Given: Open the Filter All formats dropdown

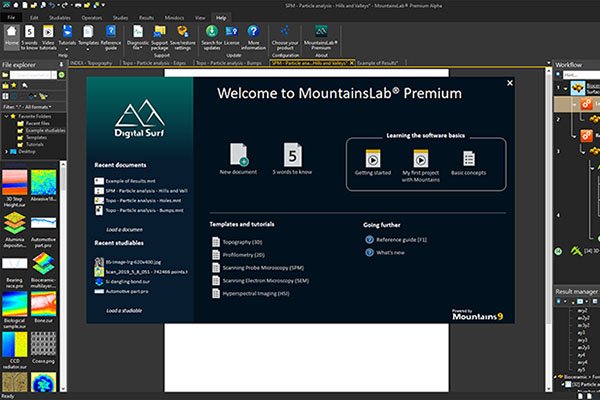Looking at the screenshot, I should coord(27,107).
